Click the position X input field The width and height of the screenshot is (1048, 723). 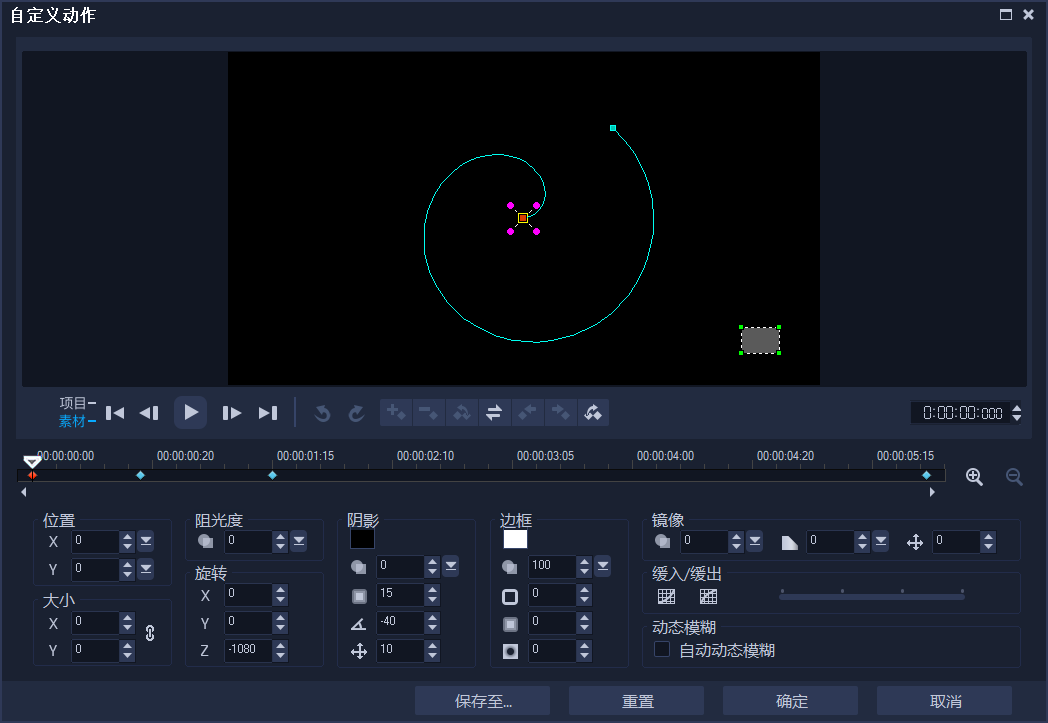point(95,541)
